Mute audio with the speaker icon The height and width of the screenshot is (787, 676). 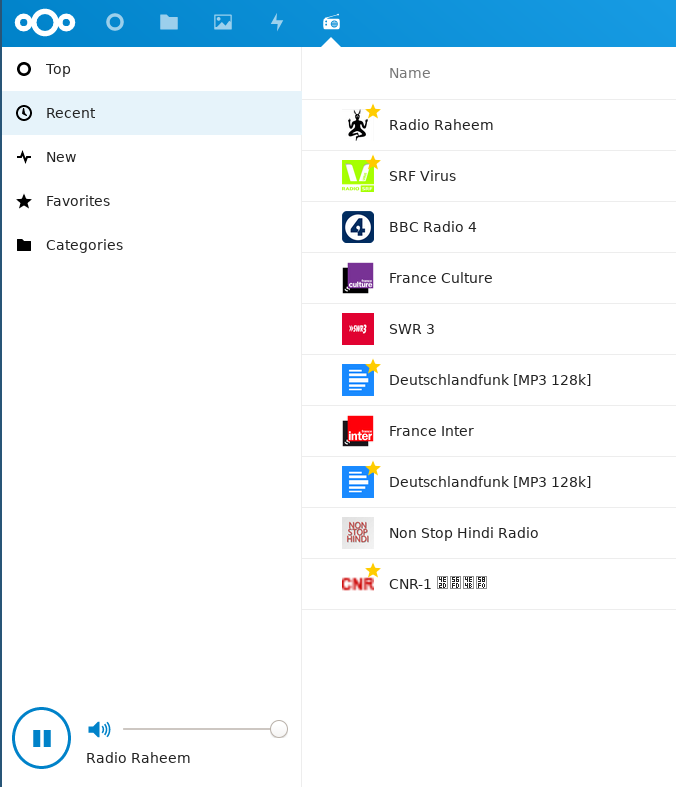pyautogui.click(x=99, y=729)
